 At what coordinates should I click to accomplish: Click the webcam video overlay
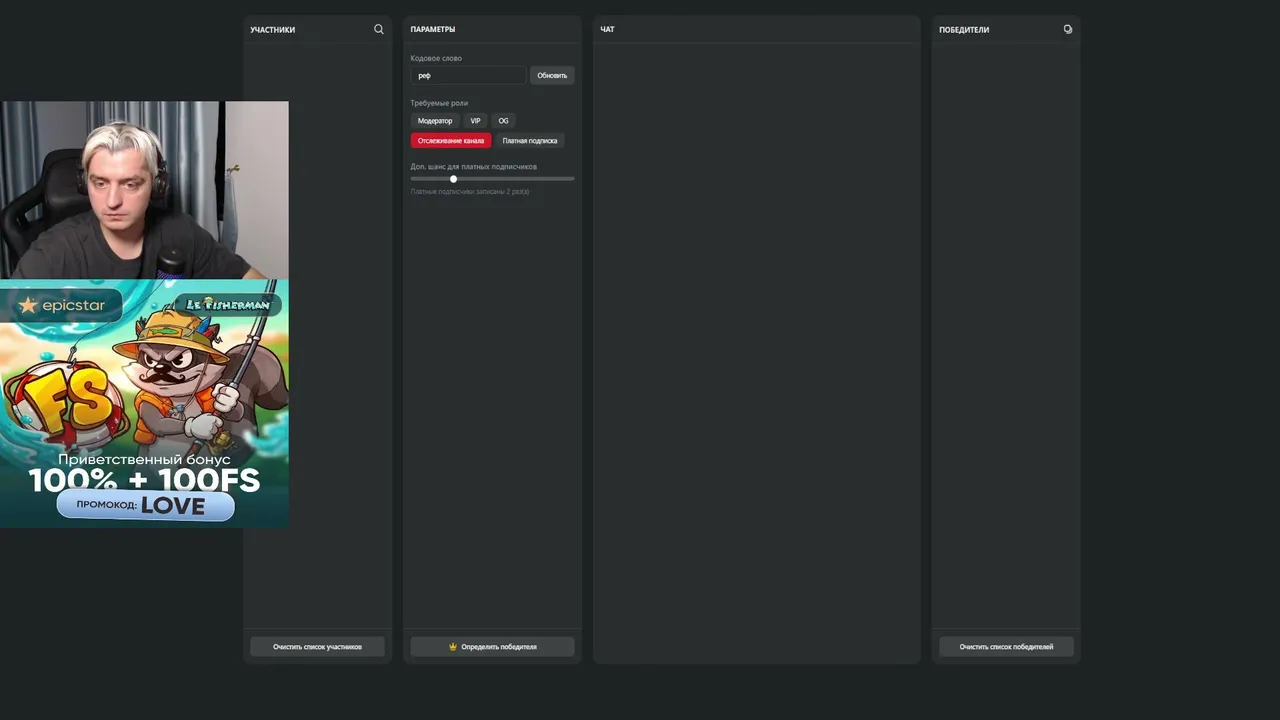click(x=144, y=190)
